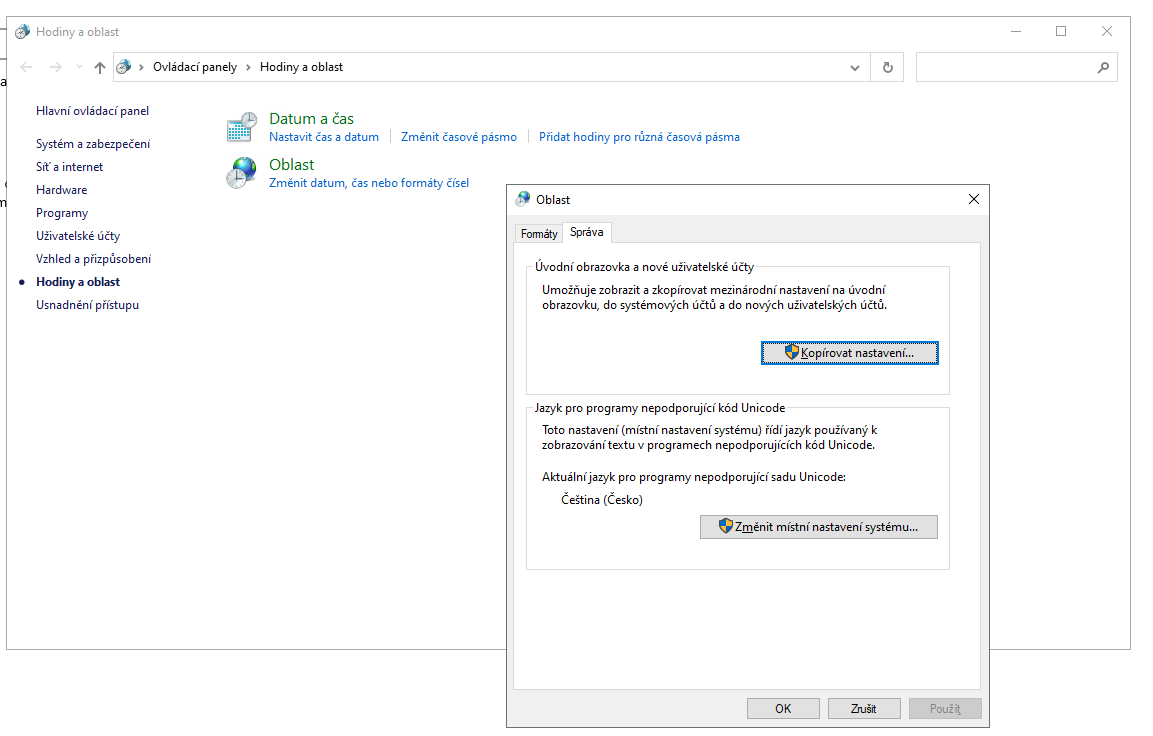Expand the address bar history dropdown
Viewport: 1153px width, 736px height.
(x=855, y=67)
